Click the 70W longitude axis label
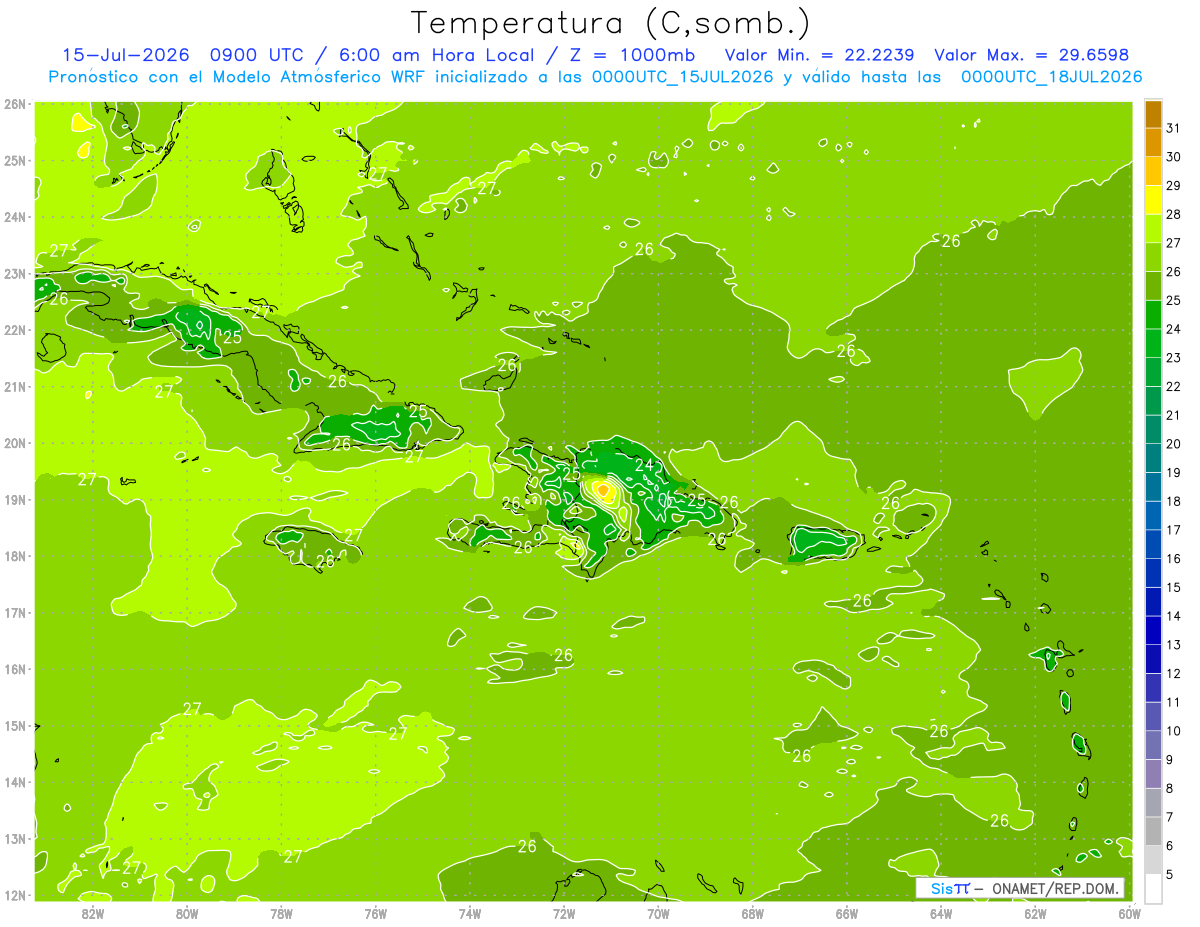This screenshot has width=1200, height=927. (658, 913)
